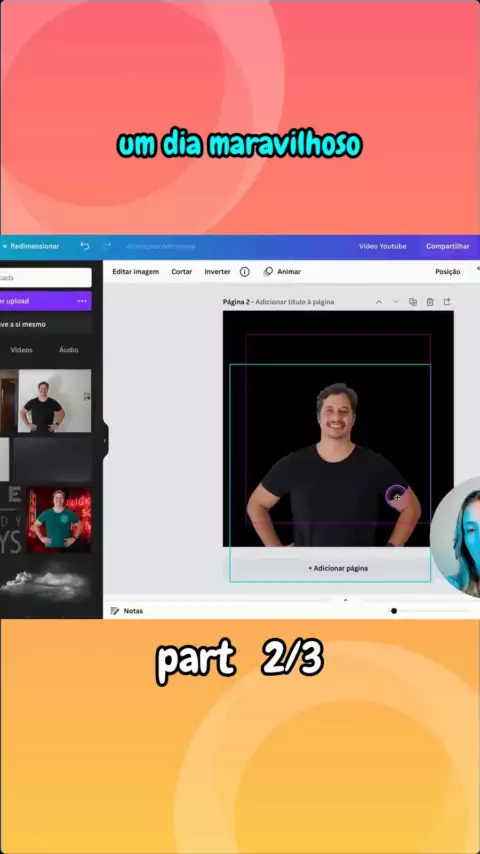Open the Notas notes icon
The image size is (480, 854).
point(115,611)
